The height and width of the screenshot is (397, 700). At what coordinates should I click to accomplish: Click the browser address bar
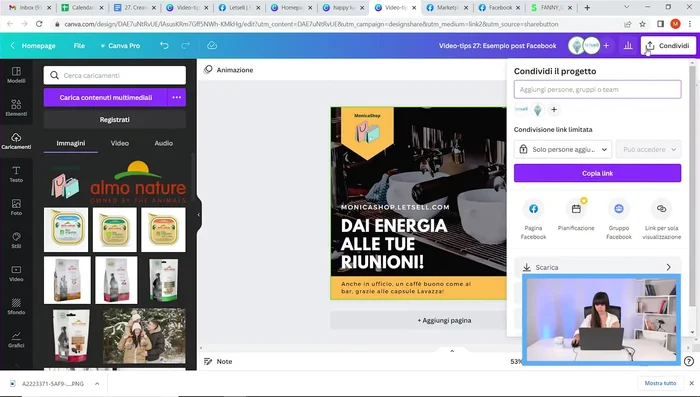(311, 24)
